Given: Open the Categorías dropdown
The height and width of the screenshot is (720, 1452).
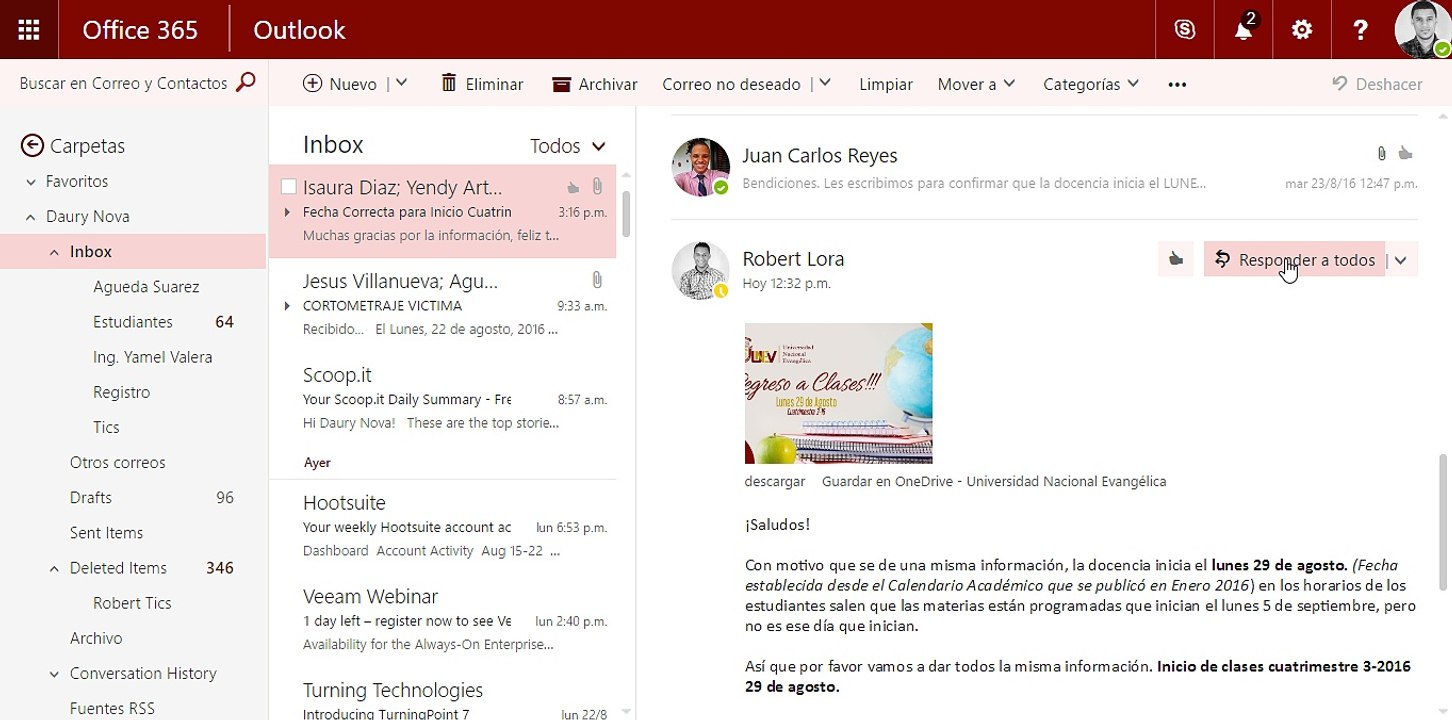Looking at the screenshot, I should pos(1091,84).
